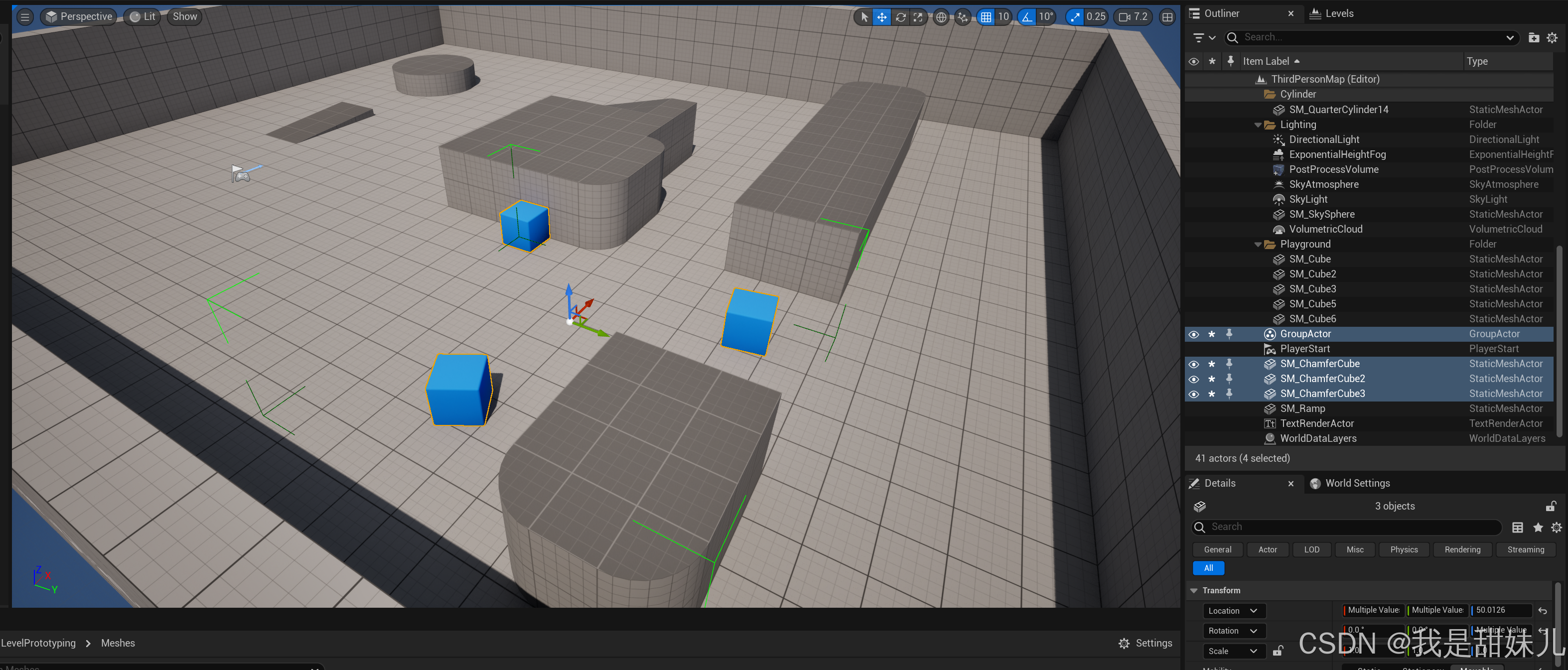
Task: Hide SM_ChamferCube2 with its eye icon
Action: point(1194,379)
